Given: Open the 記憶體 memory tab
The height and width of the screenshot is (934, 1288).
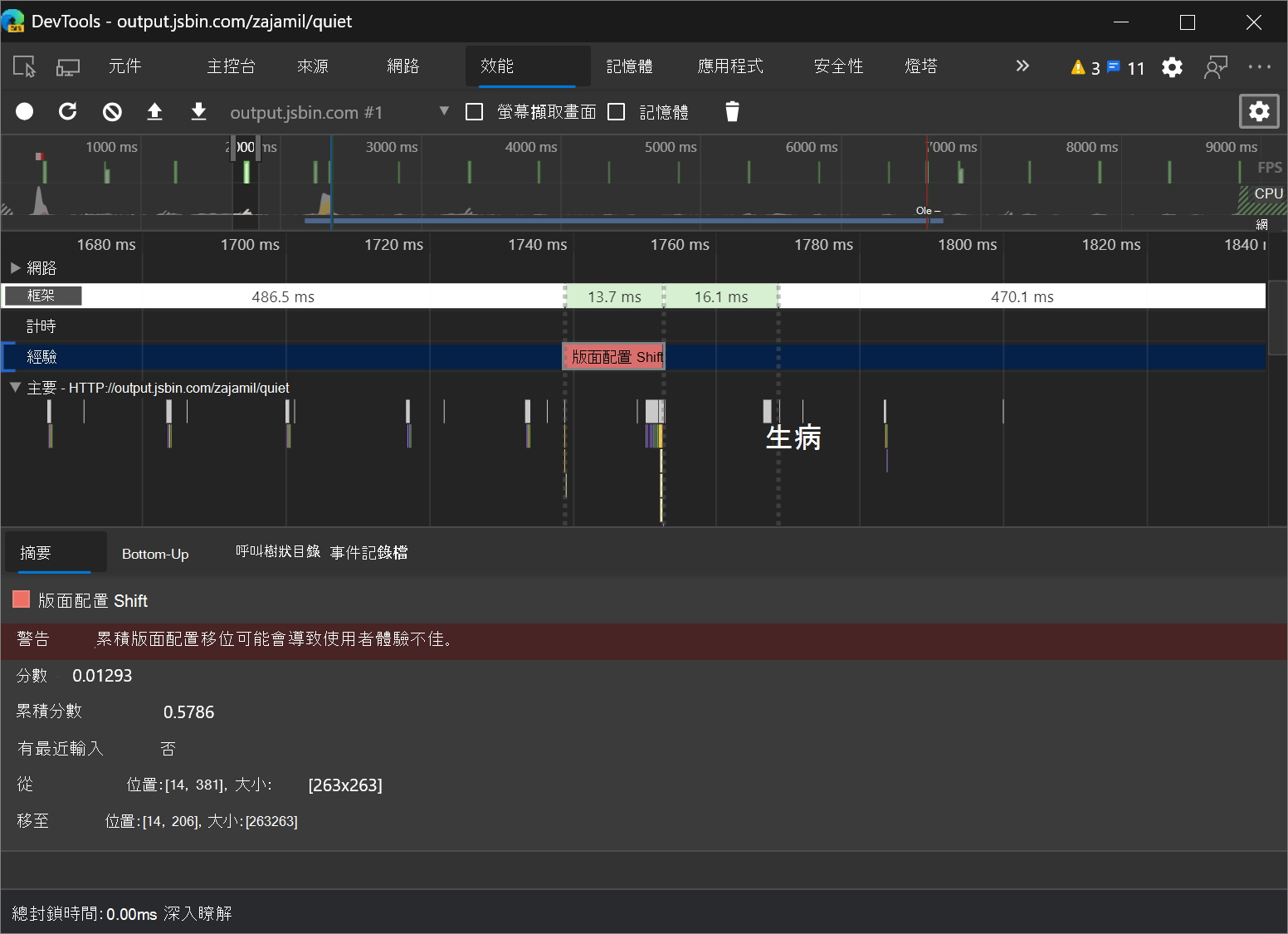Looking at the screenshot, I should (x=629, y=66).
